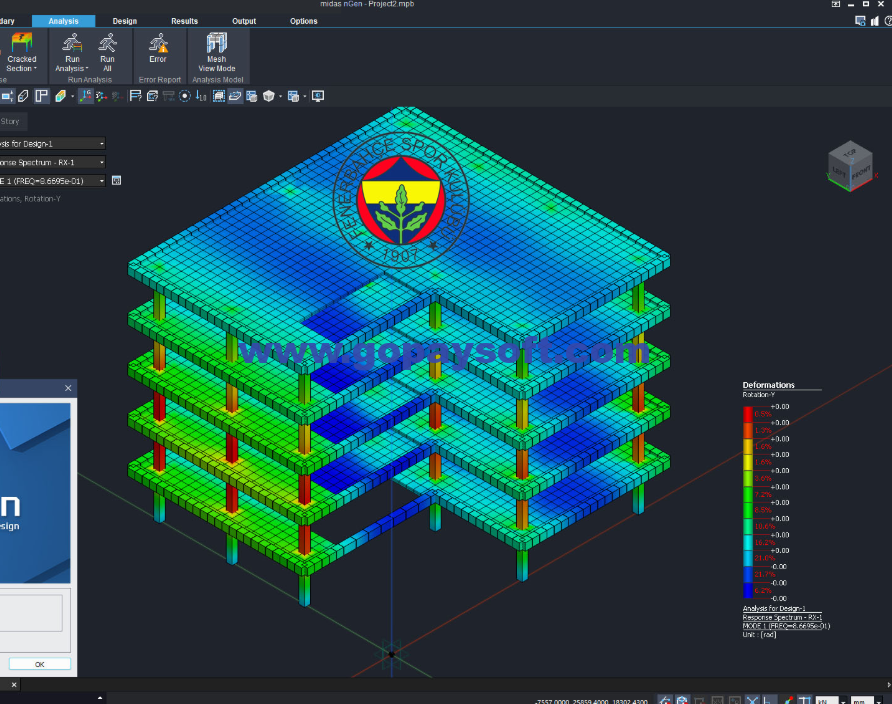892x704 pixels.
Task: Switch to the Design ribbon tab
Action: pos(125,21)
